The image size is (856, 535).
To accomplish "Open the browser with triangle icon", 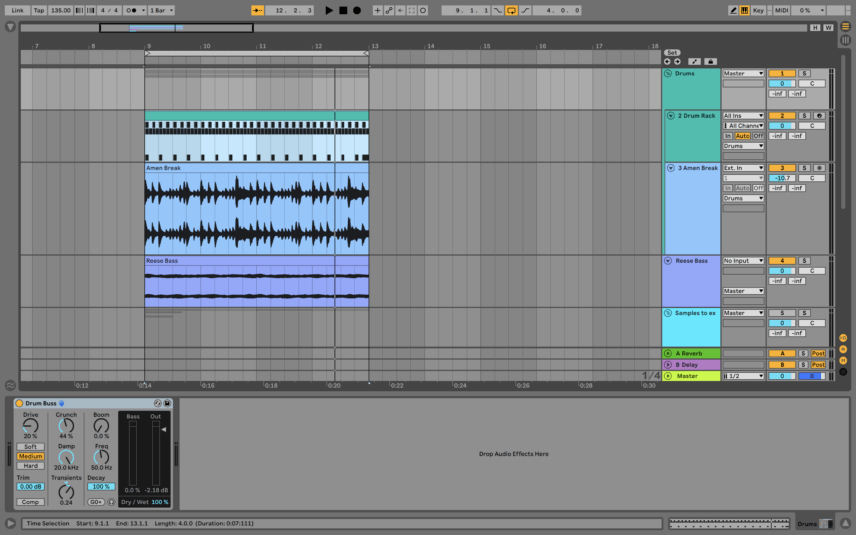I will [x=10, y=26].
